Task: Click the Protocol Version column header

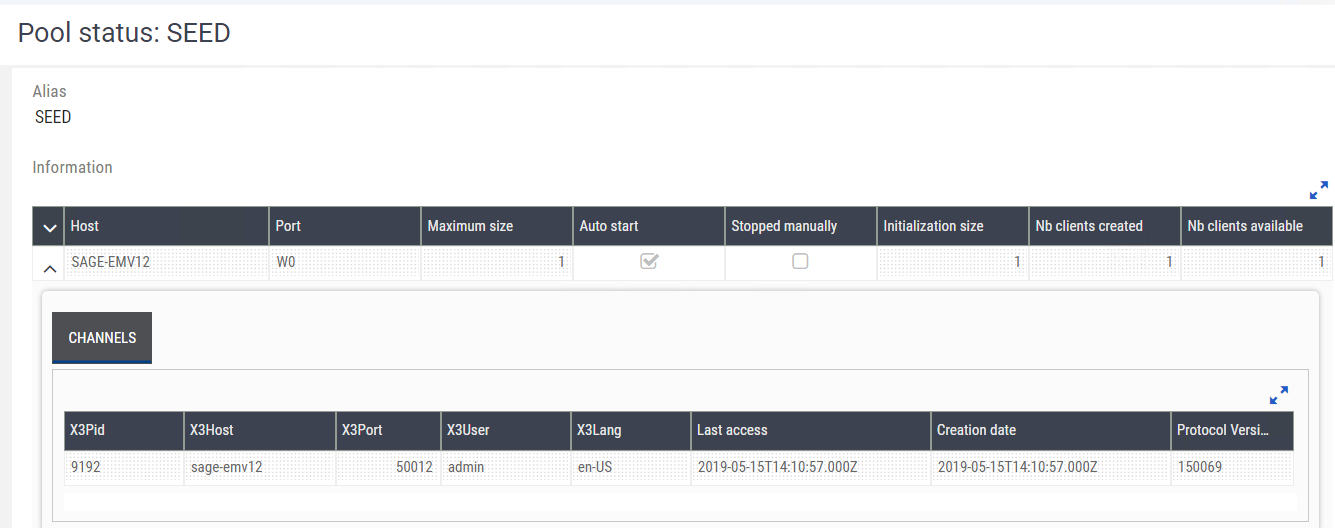Action: click(x=1231, y=430)
